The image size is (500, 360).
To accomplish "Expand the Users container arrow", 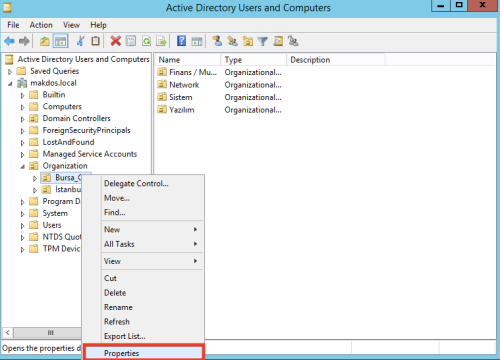I will click(22, 226).
